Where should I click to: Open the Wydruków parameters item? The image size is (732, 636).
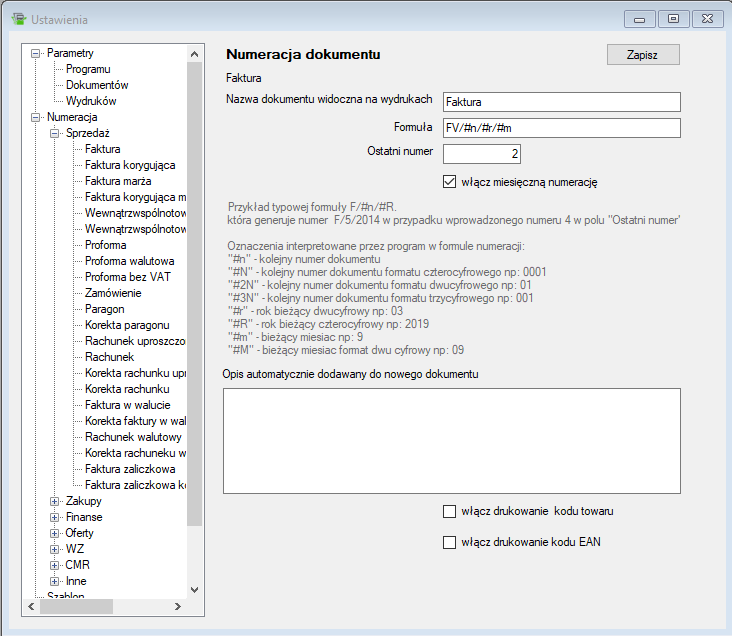pos(91,101)
